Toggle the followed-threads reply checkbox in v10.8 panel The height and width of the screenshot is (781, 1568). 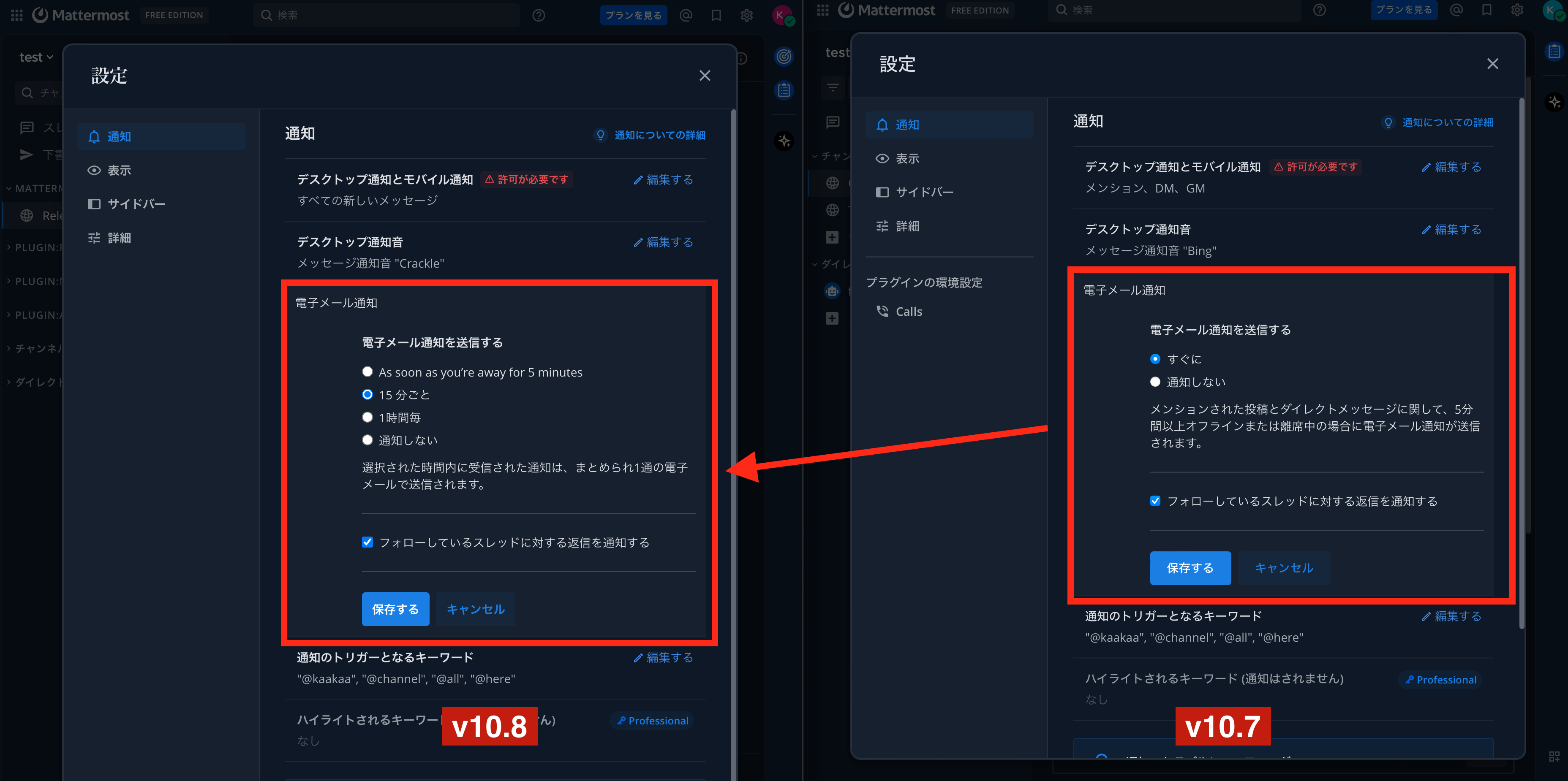click(x=367, y=542)
